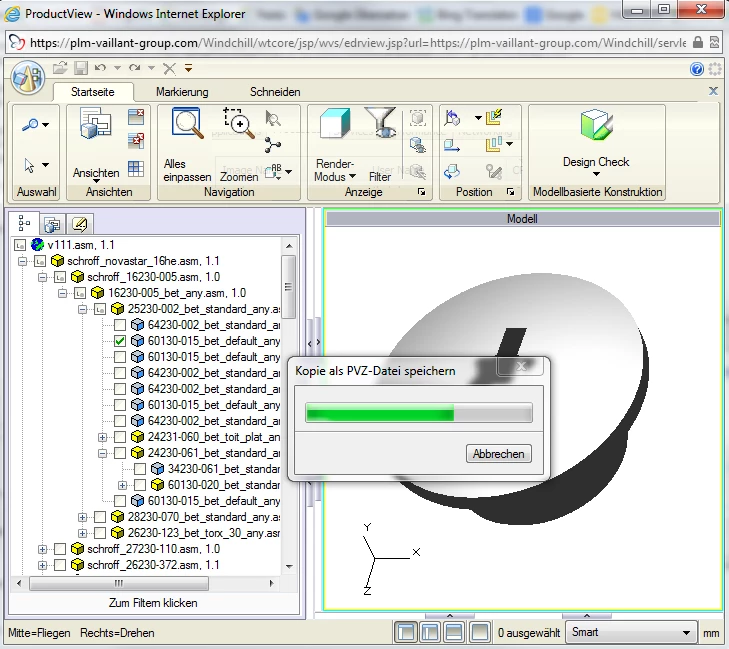The height and width of the screenshot is (649, 729).
Task: Check the 60130-020_bet_standar checkbox
Action: pos(140,485)
